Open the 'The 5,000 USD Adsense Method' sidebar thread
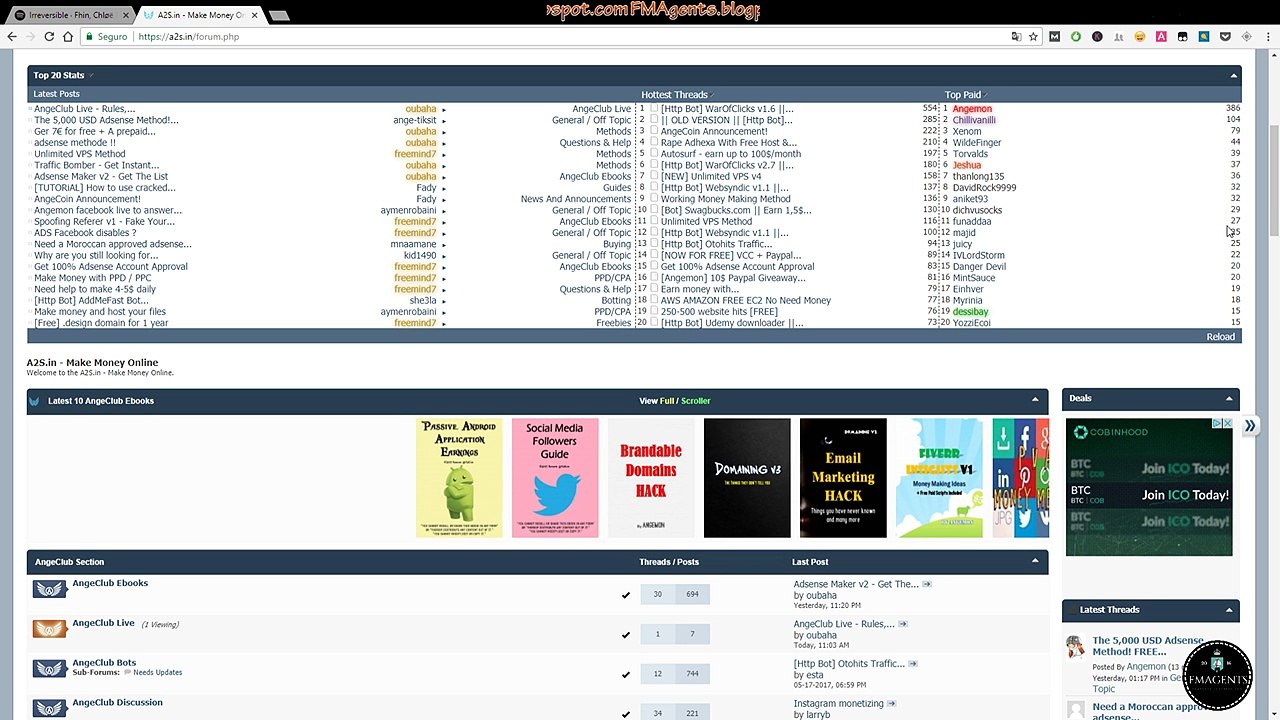 [1148, 646]
